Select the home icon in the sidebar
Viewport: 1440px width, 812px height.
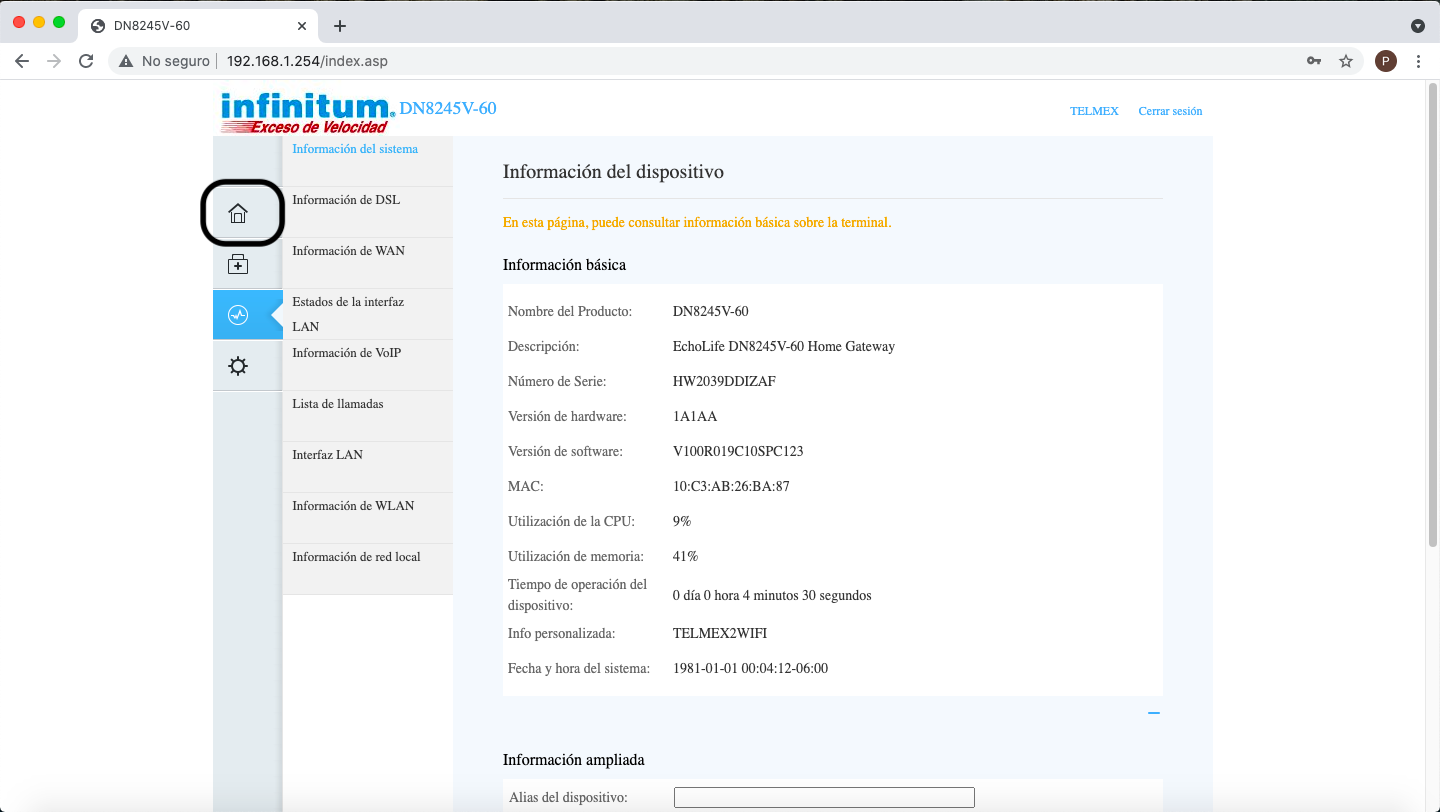(238, 213)
